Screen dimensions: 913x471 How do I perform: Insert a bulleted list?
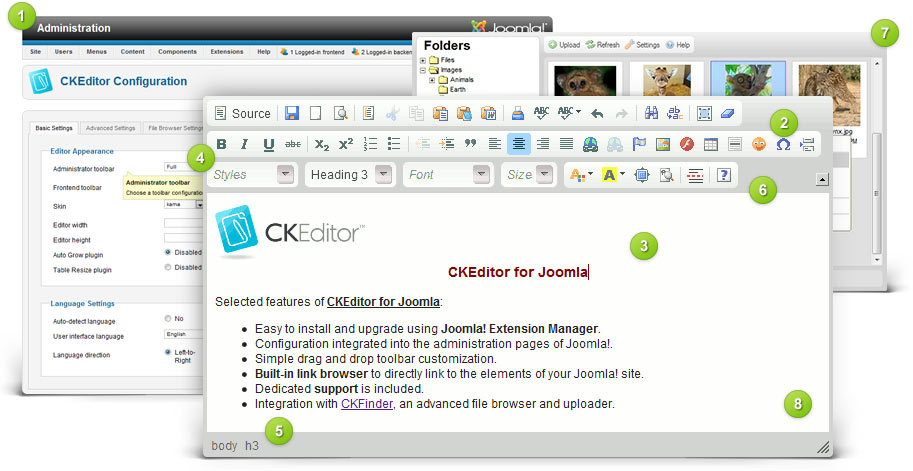click(x=394, y=144)
